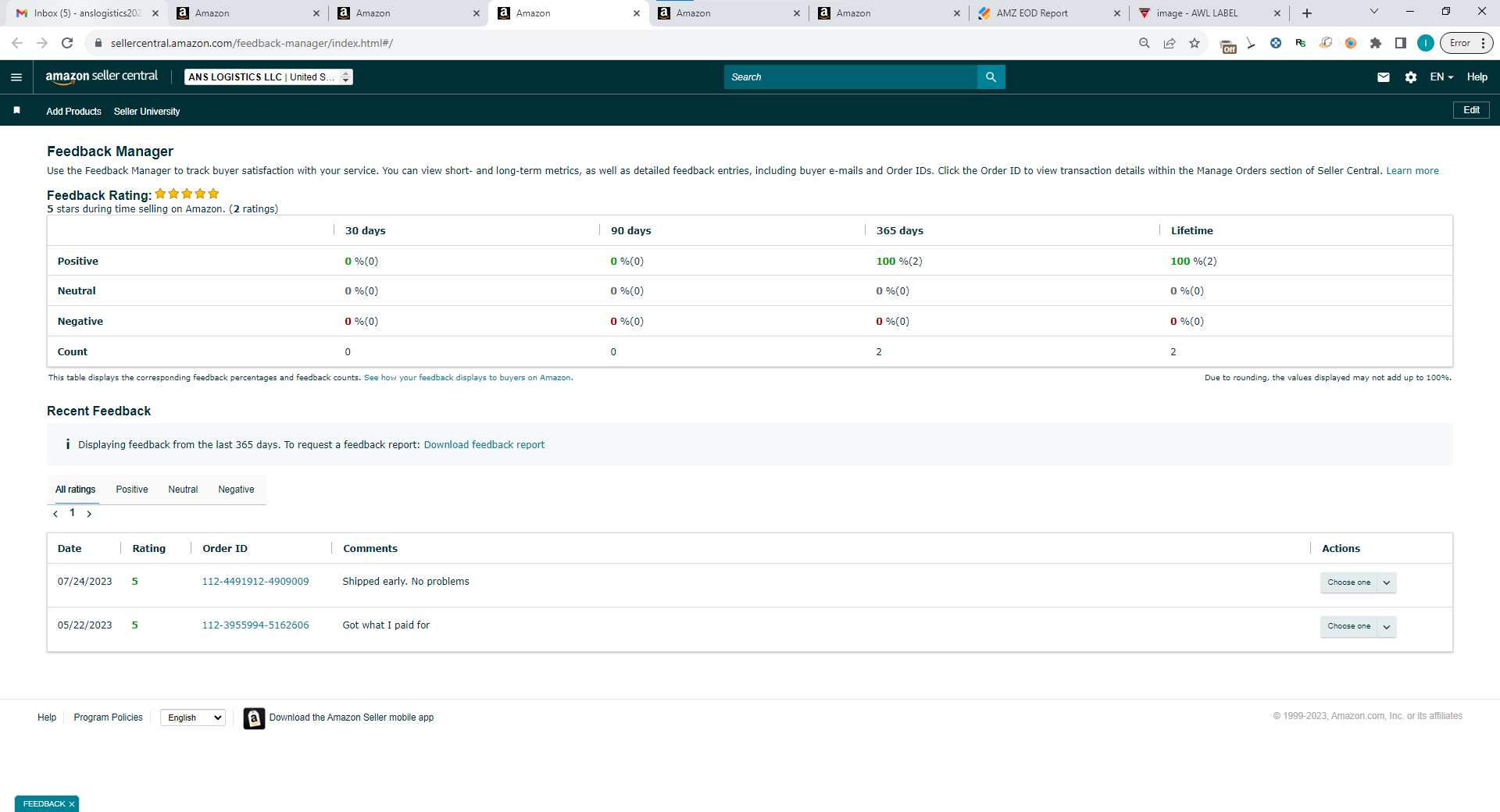
Task: Click the FEEDBACK widget button
Action: (44, 804)
